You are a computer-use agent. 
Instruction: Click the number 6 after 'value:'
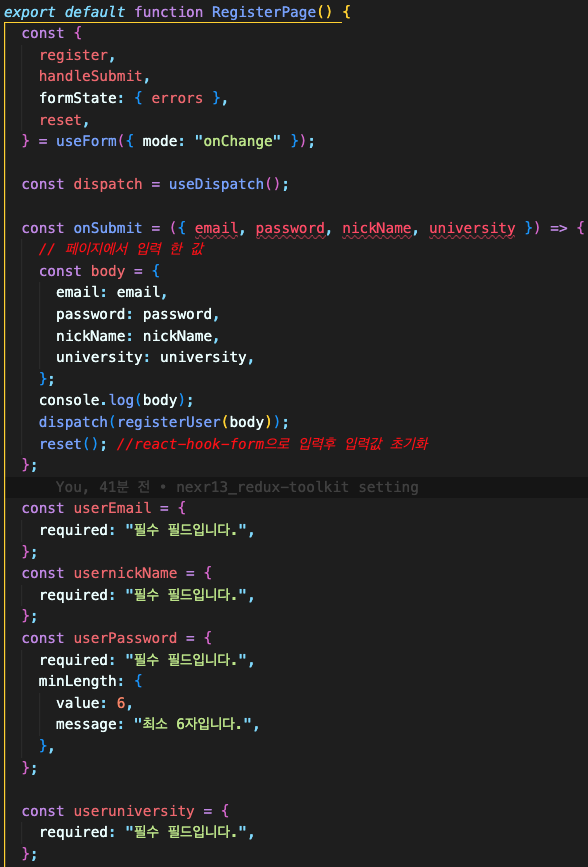[121, 703]
